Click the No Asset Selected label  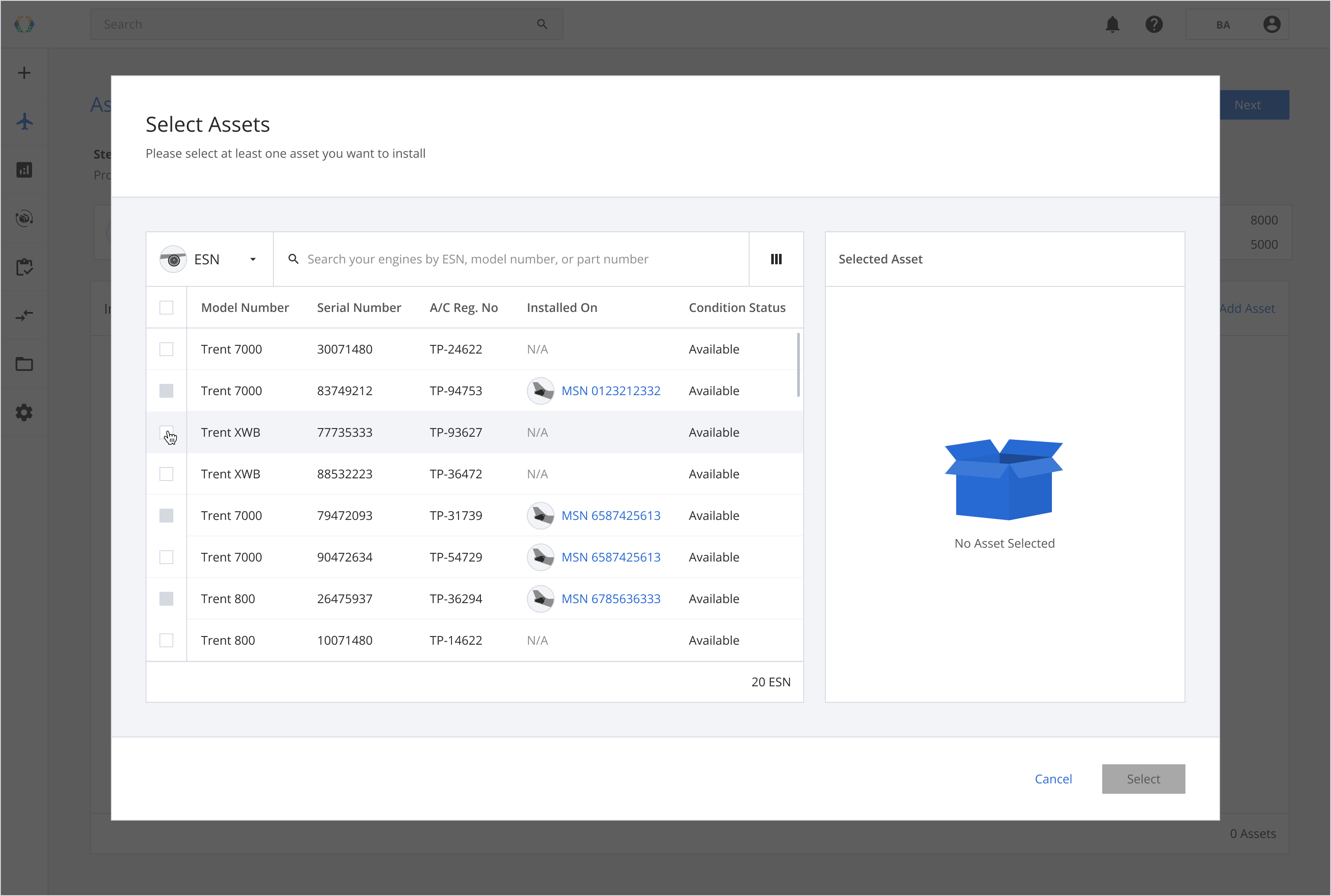[1005, 543]
